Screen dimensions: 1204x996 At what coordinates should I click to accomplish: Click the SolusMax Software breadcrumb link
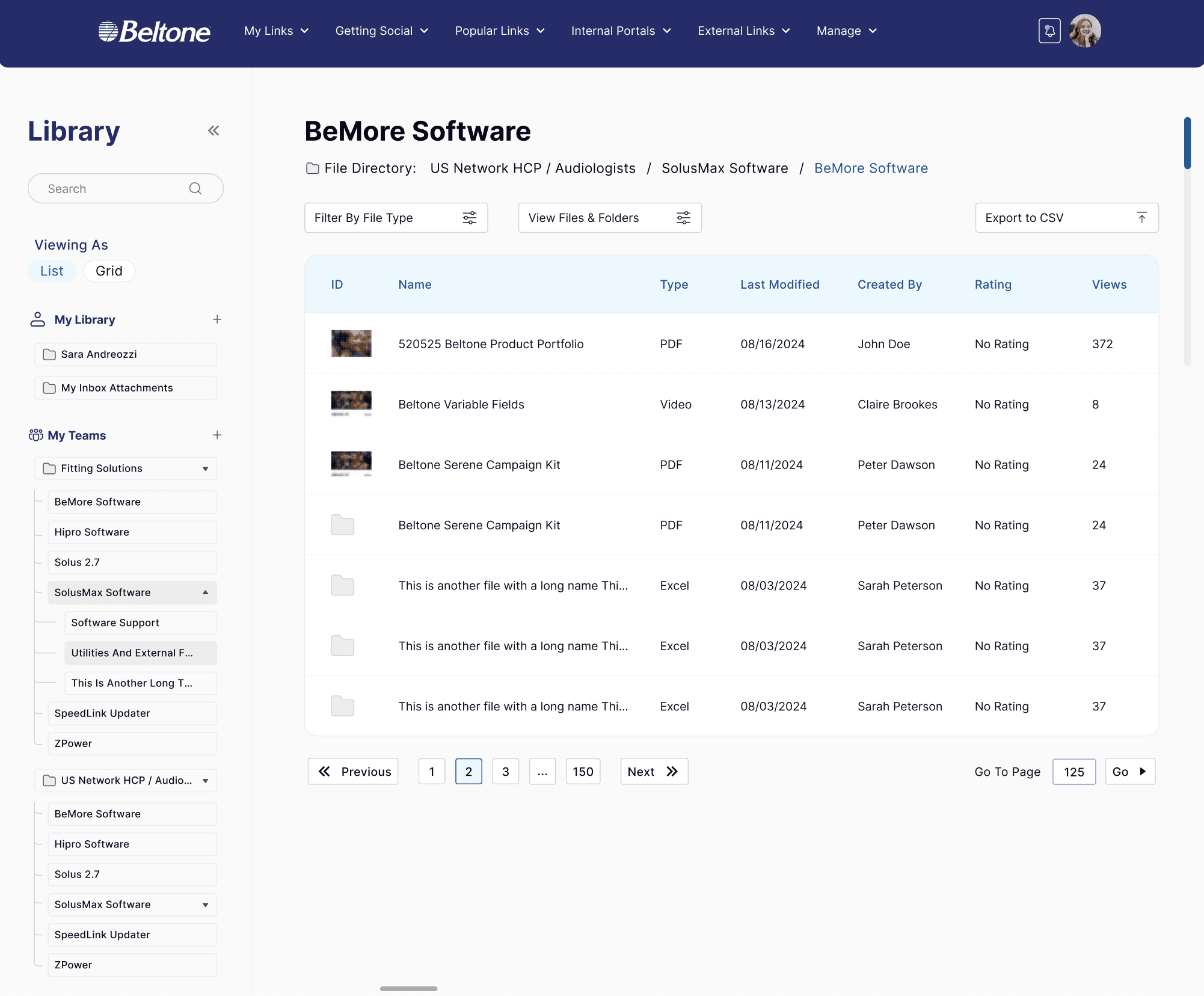pyautogui.click(x=725, y=168)
